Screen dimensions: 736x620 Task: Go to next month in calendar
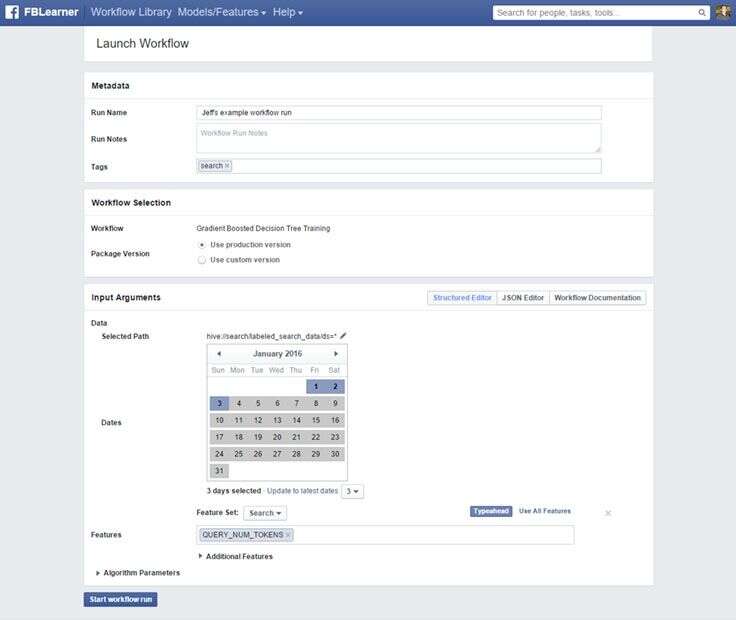click(x=336, y=354)
